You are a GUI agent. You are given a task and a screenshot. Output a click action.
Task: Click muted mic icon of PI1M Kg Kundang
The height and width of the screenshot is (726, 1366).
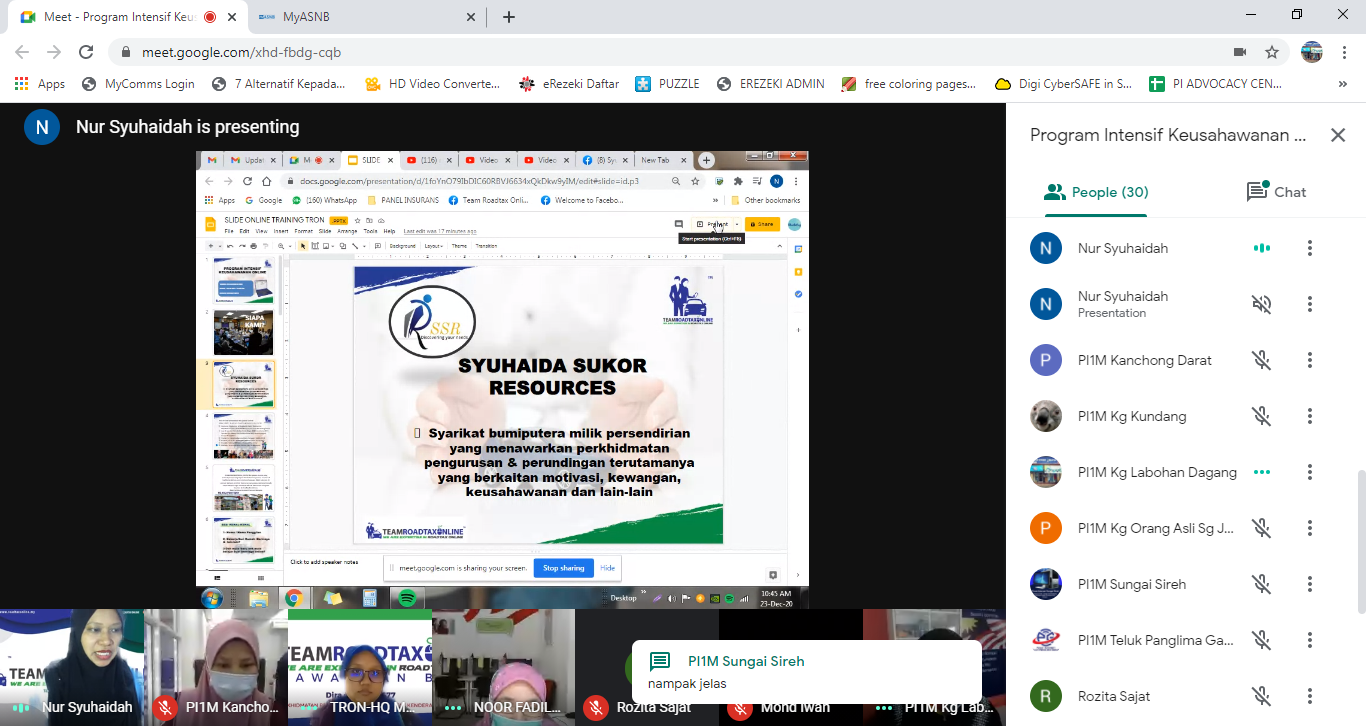coord(1262,416)
